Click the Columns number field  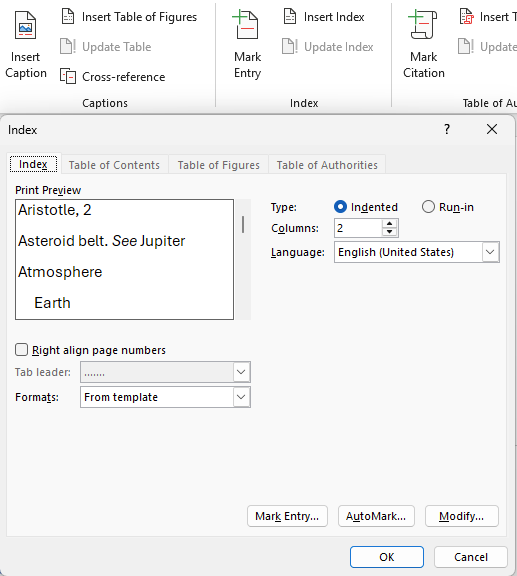pos(358,228)
